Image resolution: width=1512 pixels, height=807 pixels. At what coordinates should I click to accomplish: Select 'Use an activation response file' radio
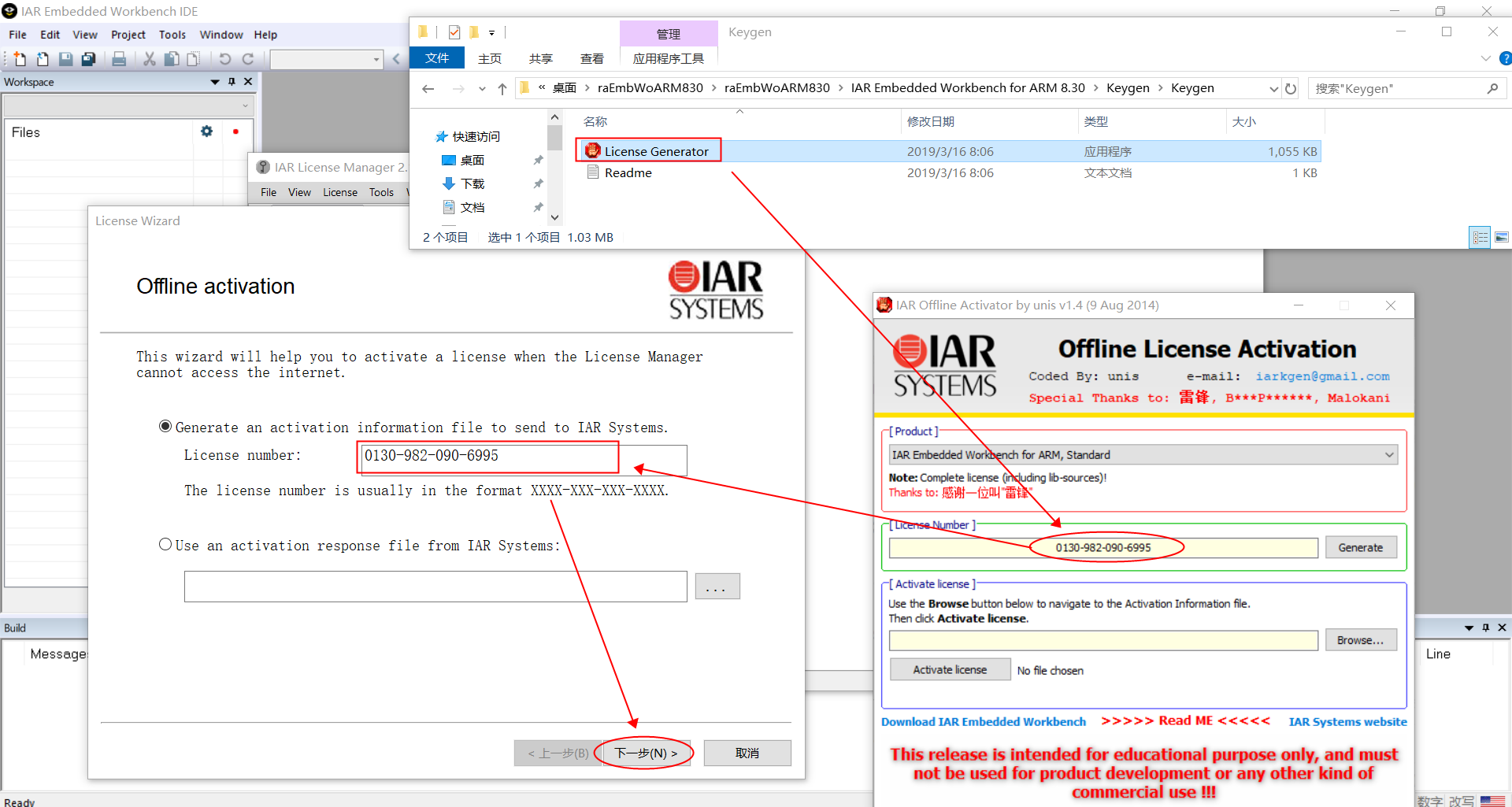[165, 544]
